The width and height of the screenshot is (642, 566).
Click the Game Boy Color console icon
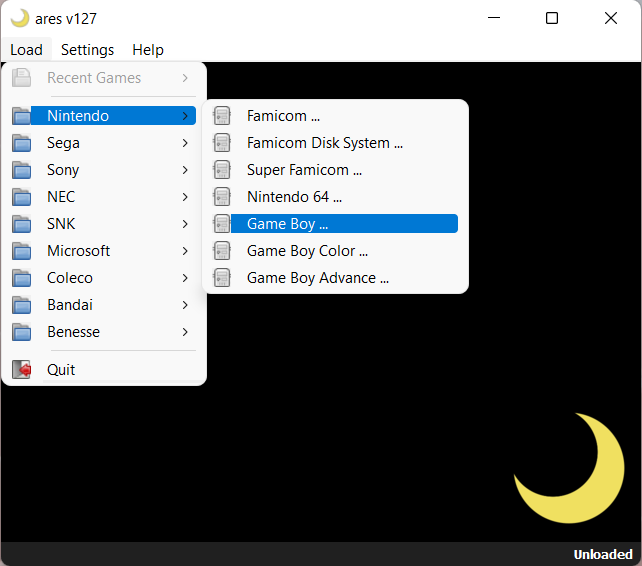[222, 251]
